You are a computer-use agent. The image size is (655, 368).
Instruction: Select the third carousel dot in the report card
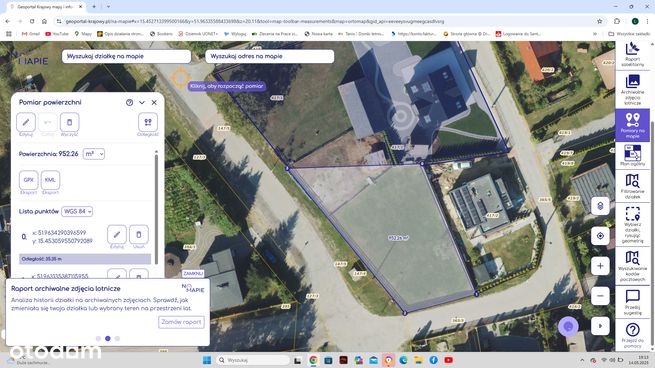(x=117, y=338)
